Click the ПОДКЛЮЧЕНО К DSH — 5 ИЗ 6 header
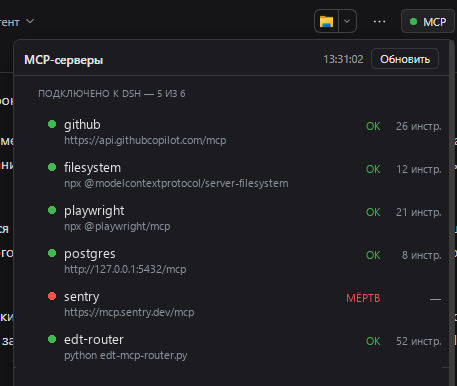The width and height of the screenshot is (457, 386). (x=112, y=94)
